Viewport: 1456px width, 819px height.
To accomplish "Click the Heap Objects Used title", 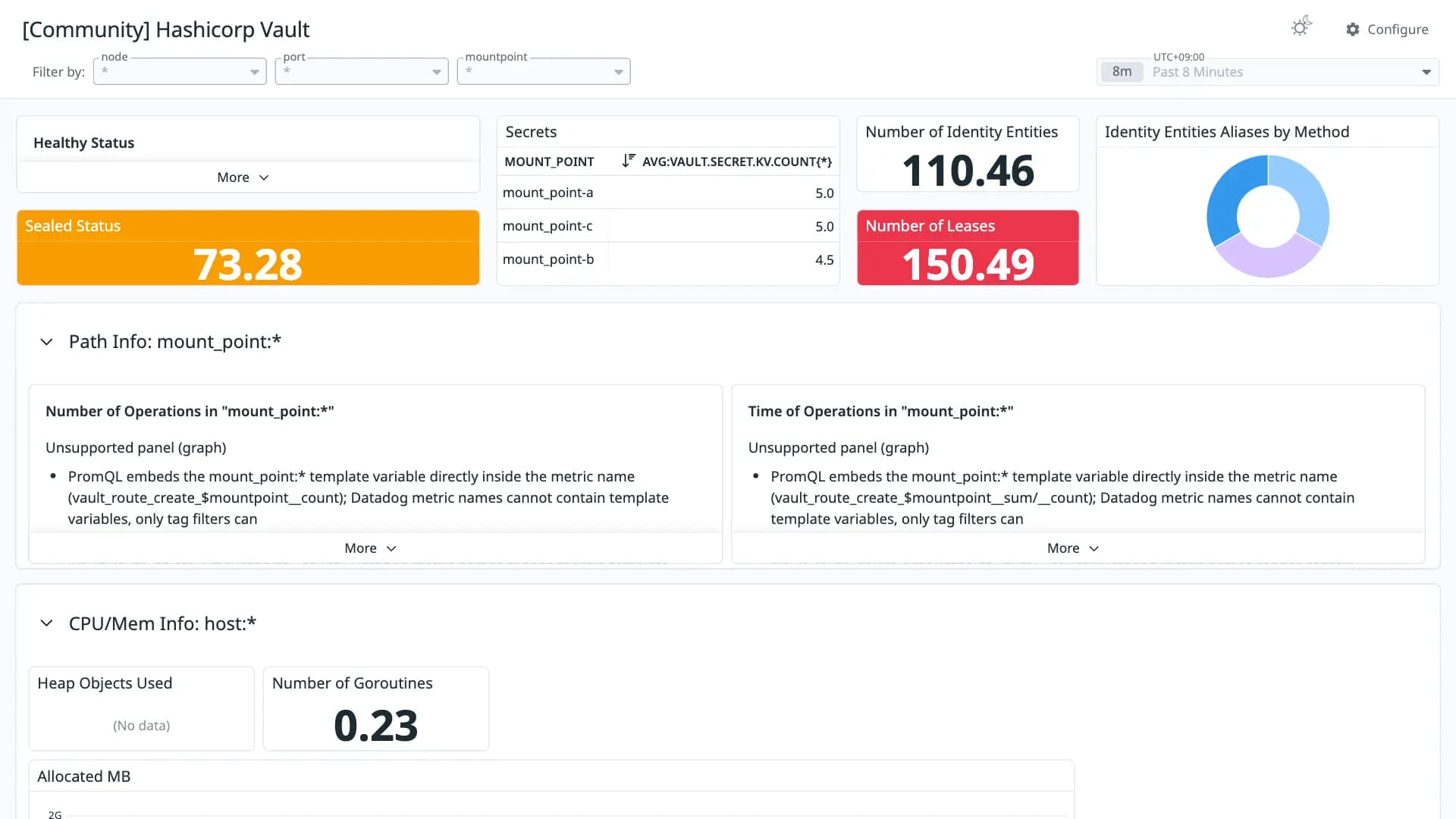I will pos(105,683).
